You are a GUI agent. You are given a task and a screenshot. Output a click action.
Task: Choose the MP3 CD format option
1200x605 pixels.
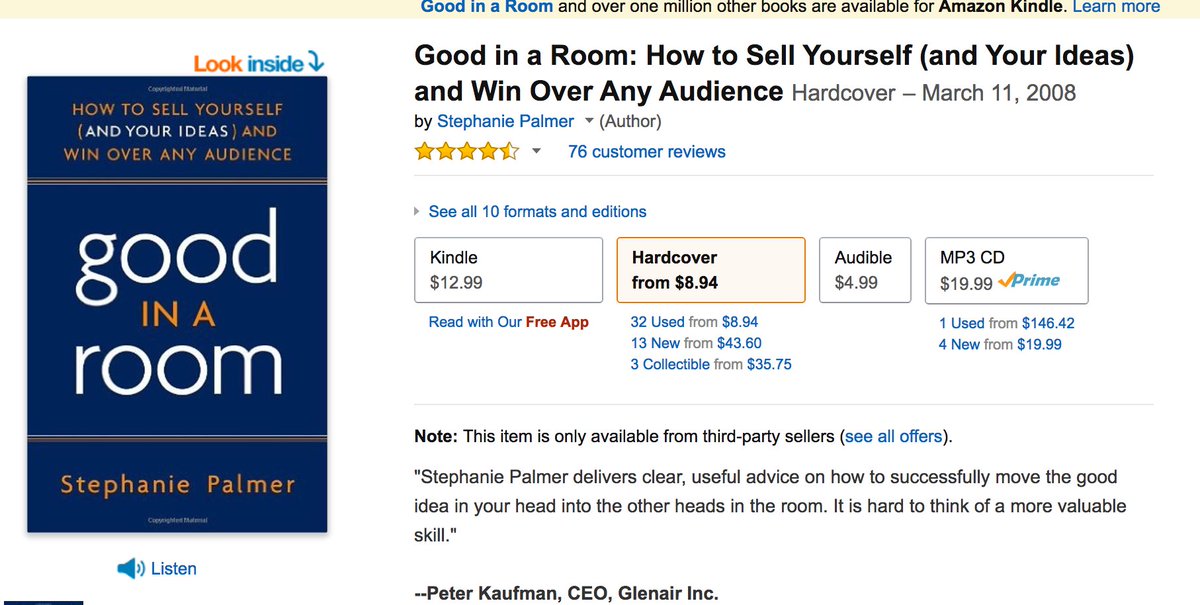(x=1007, y=270)
